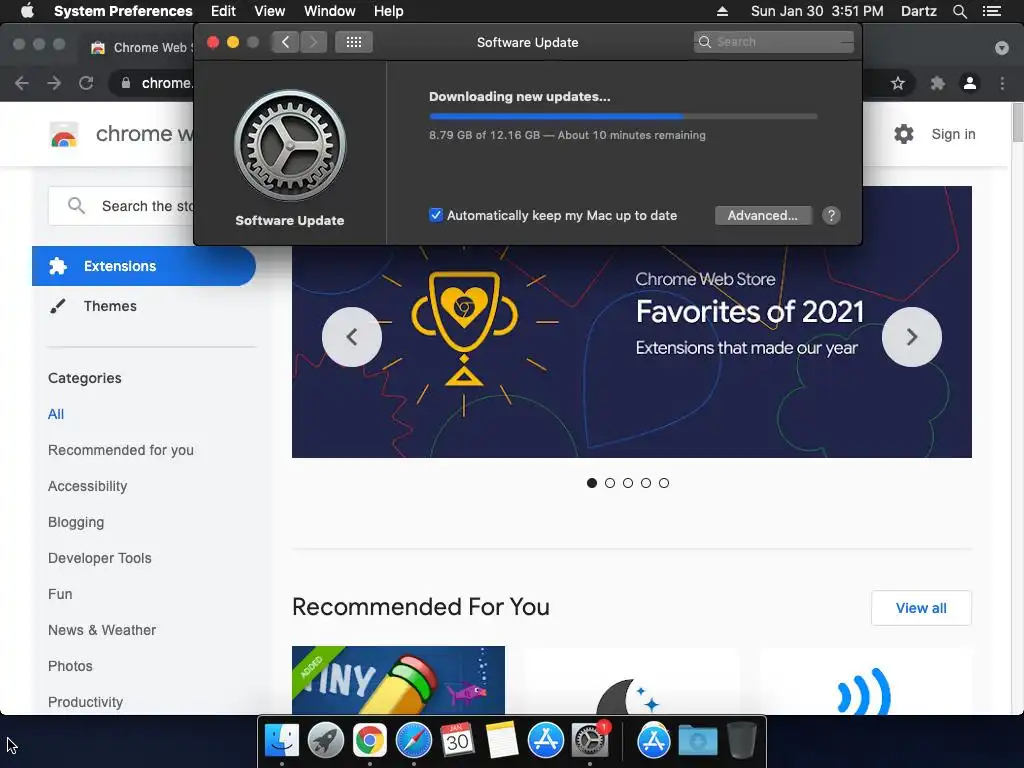The image size is (1024, 768).
Task: Open Downloads folder in the Dock
Action: [x=697, y=741]
